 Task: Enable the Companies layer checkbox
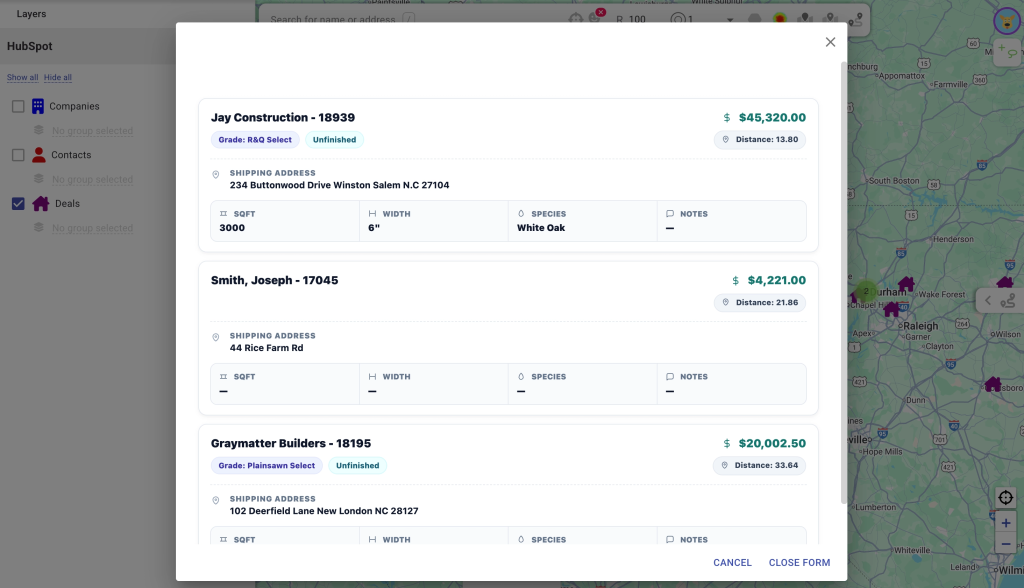click(x=18, y=106)
